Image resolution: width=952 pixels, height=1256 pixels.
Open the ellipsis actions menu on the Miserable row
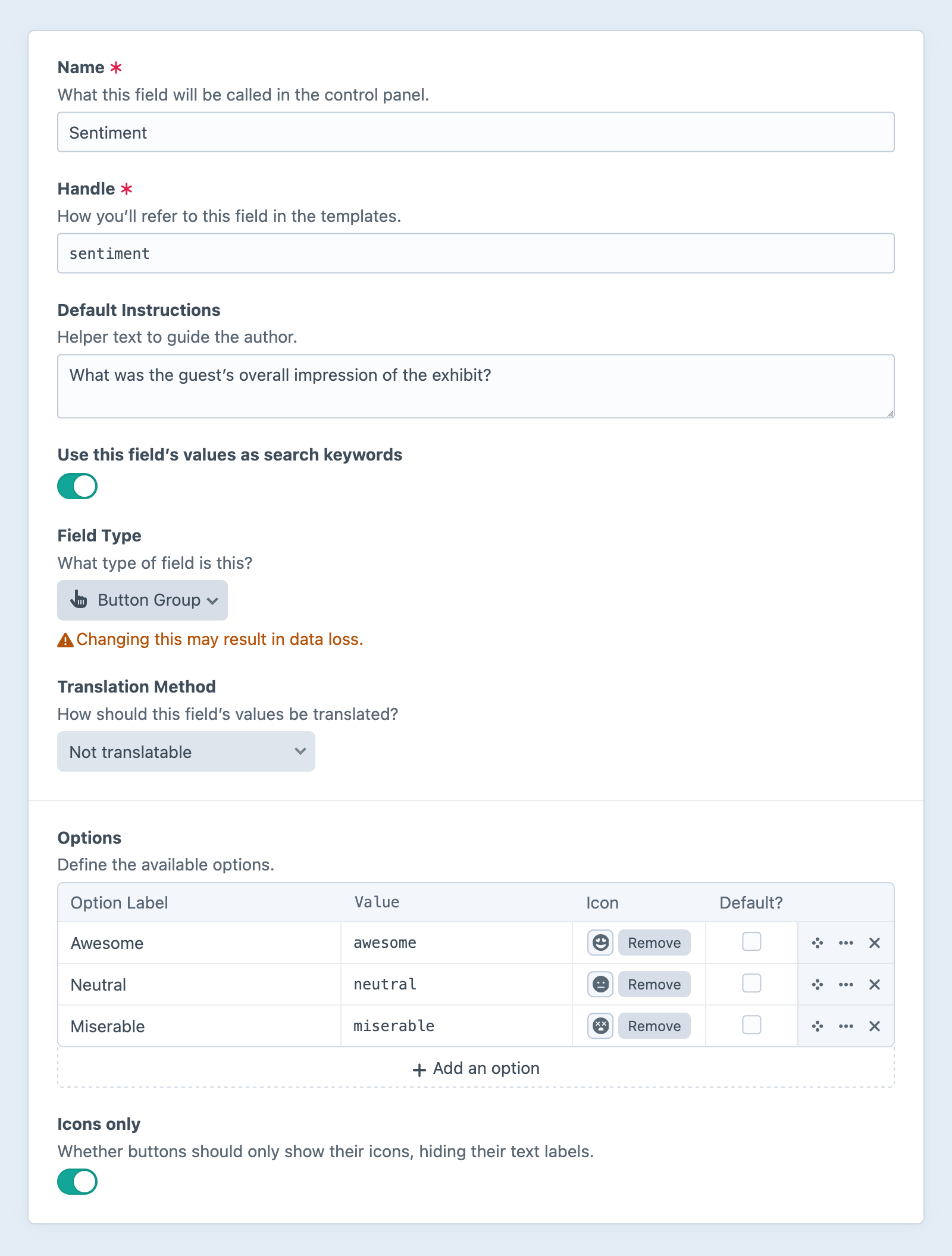845,1026
